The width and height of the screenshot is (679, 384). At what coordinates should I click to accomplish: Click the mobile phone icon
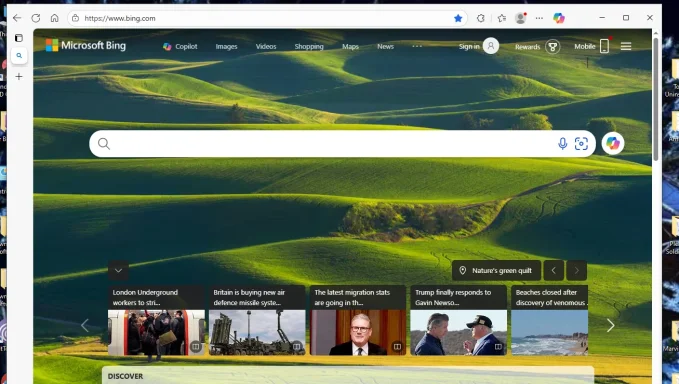tap(605, 45)
